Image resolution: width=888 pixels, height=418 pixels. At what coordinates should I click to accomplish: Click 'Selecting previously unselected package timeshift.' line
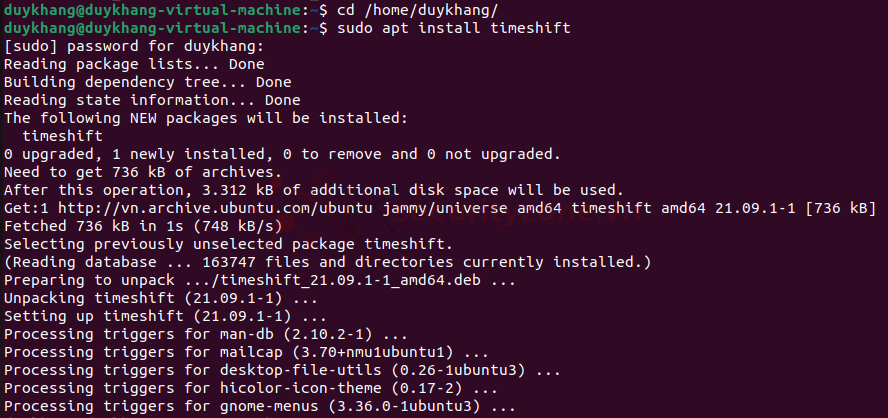pyautogui.click(x=229, y=245)
